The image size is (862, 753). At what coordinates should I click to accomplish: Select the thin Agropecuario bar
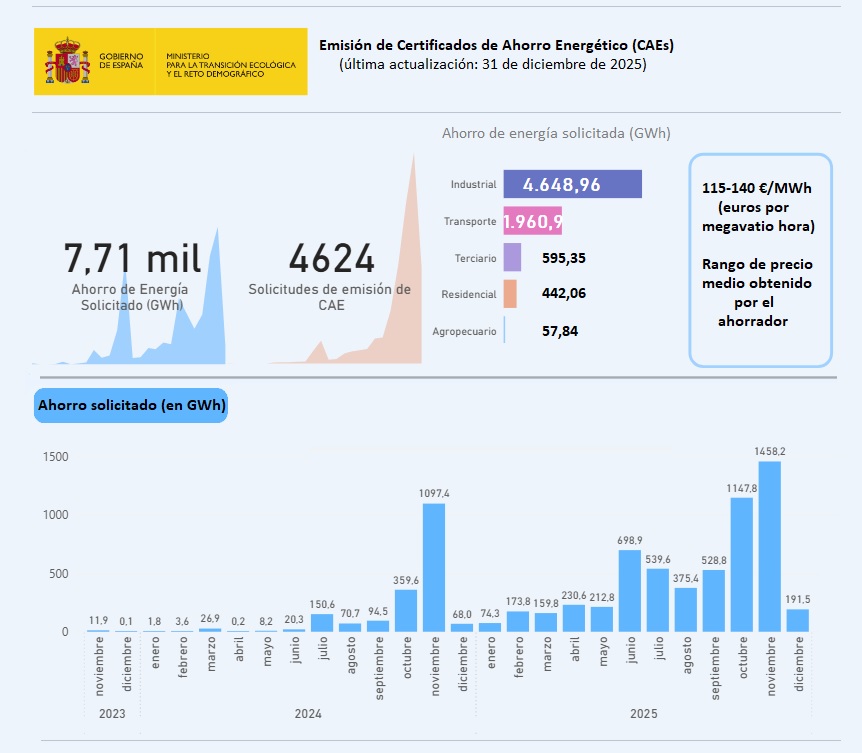(x=504, y=330)
